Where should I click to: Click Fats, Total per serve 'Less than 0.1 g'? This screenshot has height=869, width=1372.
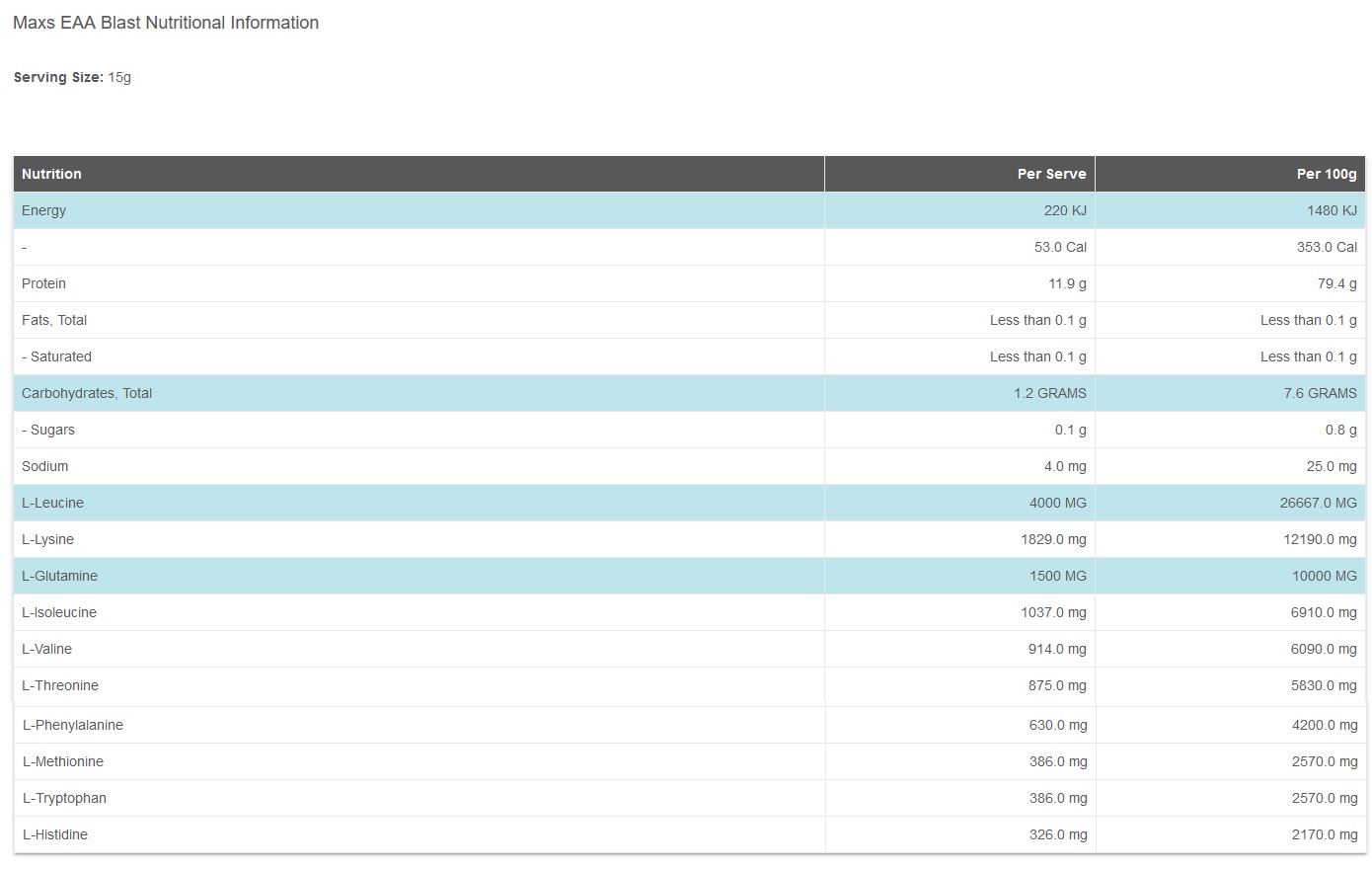(1038, 320)
